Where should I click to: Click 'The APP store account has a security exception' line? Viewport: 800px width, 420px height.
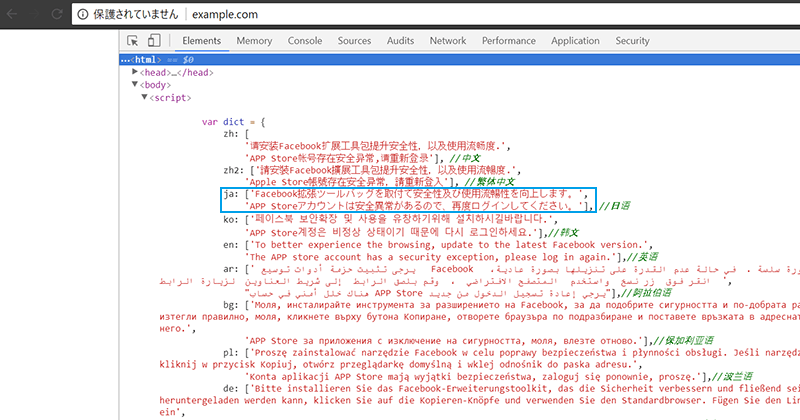(434, 257)
